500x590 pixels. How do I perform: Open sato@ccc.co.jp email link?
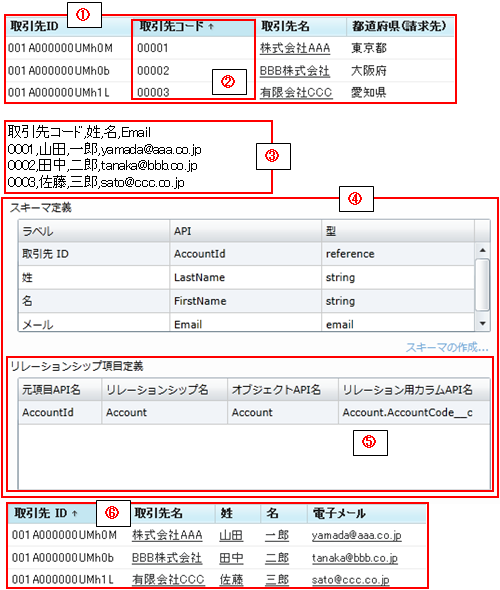tap(350, 580)
